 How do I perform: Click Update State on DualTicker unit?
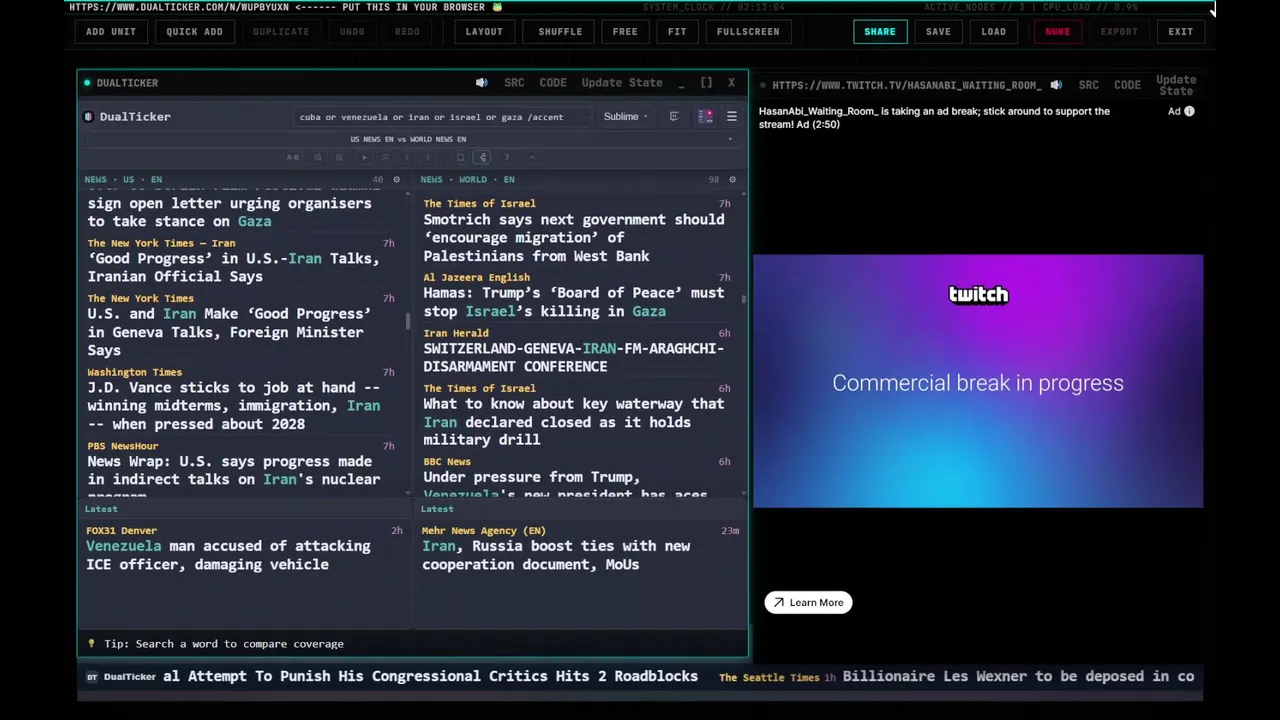point(622,83)
